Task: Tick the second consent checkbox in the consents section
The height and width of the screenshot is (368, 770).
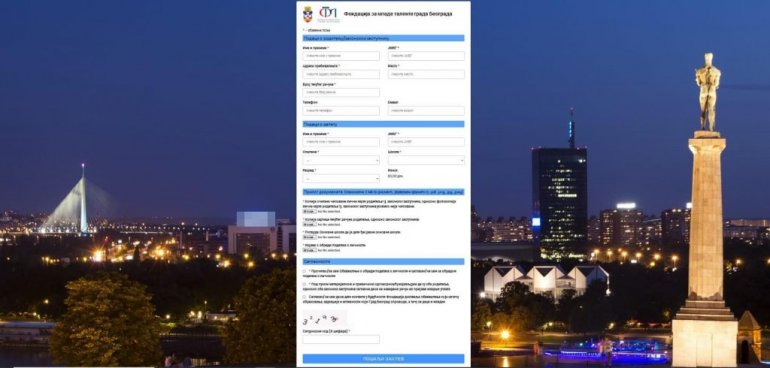Action: (x=305, y=284)
